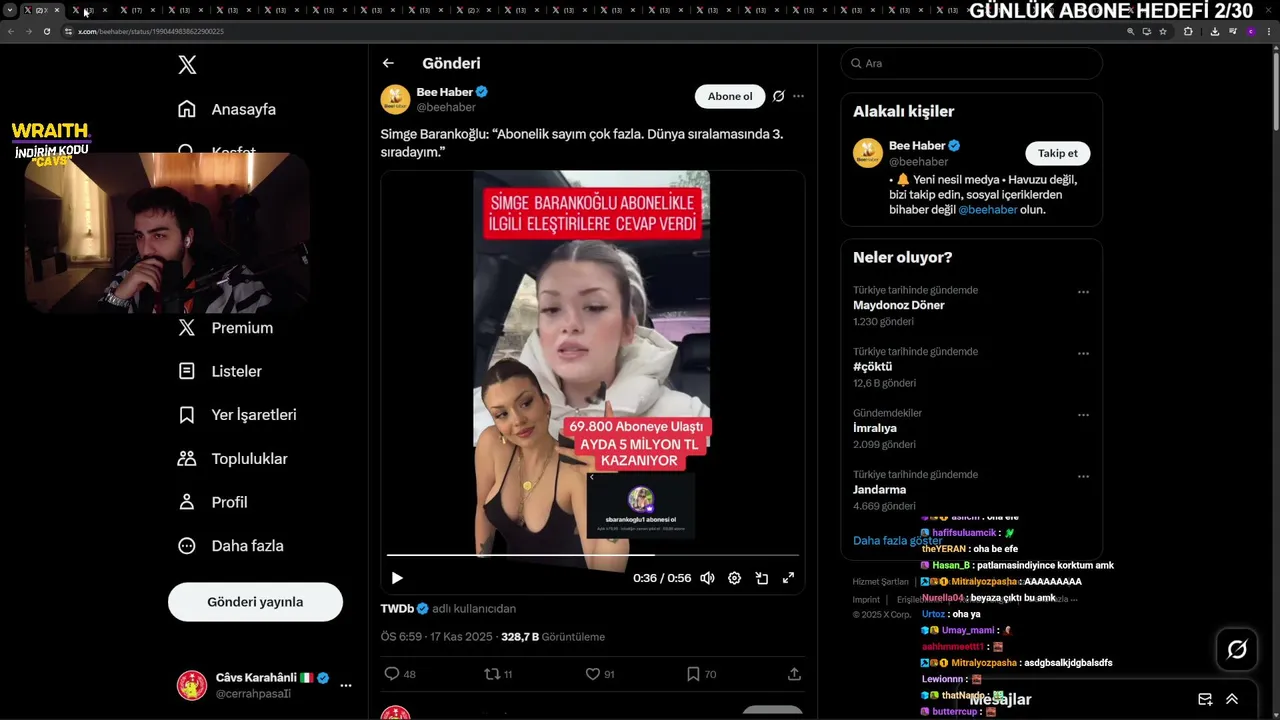Image resolution: width=1280 pixels, height=720 pixels.
Task: Click the Hizmet Şartları footer link
Action: point(880,582)
